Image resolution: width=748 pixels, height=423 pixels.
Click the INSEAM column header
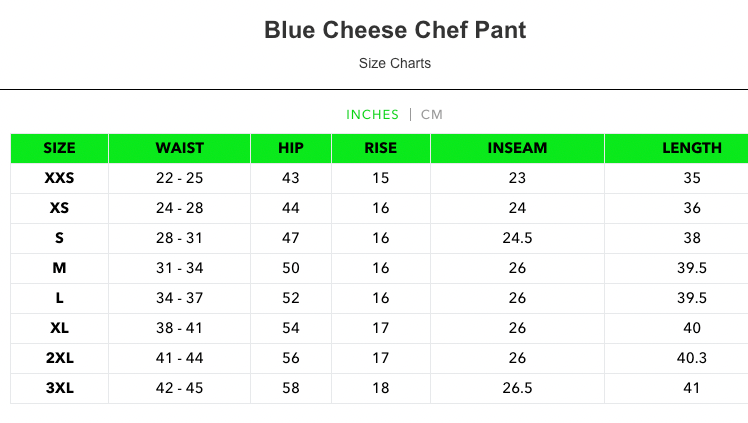click(517, 148)
